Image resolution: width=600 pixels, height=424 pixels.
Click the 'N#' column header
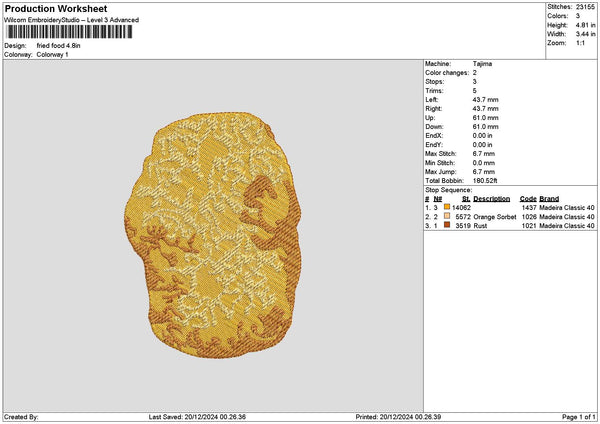point(438,199)
